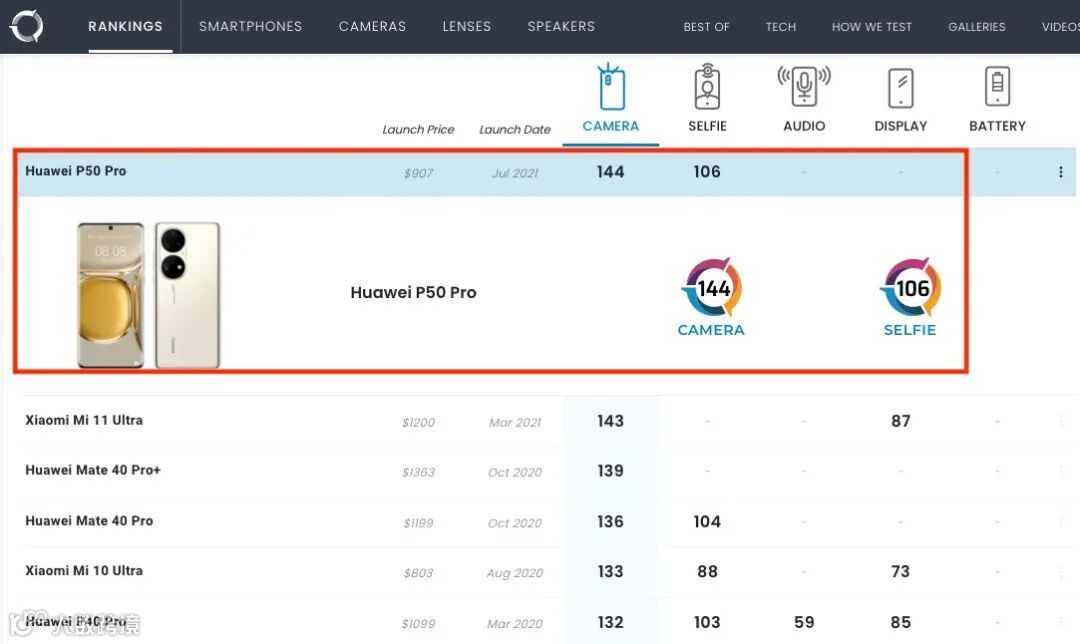Sort by Launch Date column
The image size is (1080, 644).
click(x=515, y=129)
